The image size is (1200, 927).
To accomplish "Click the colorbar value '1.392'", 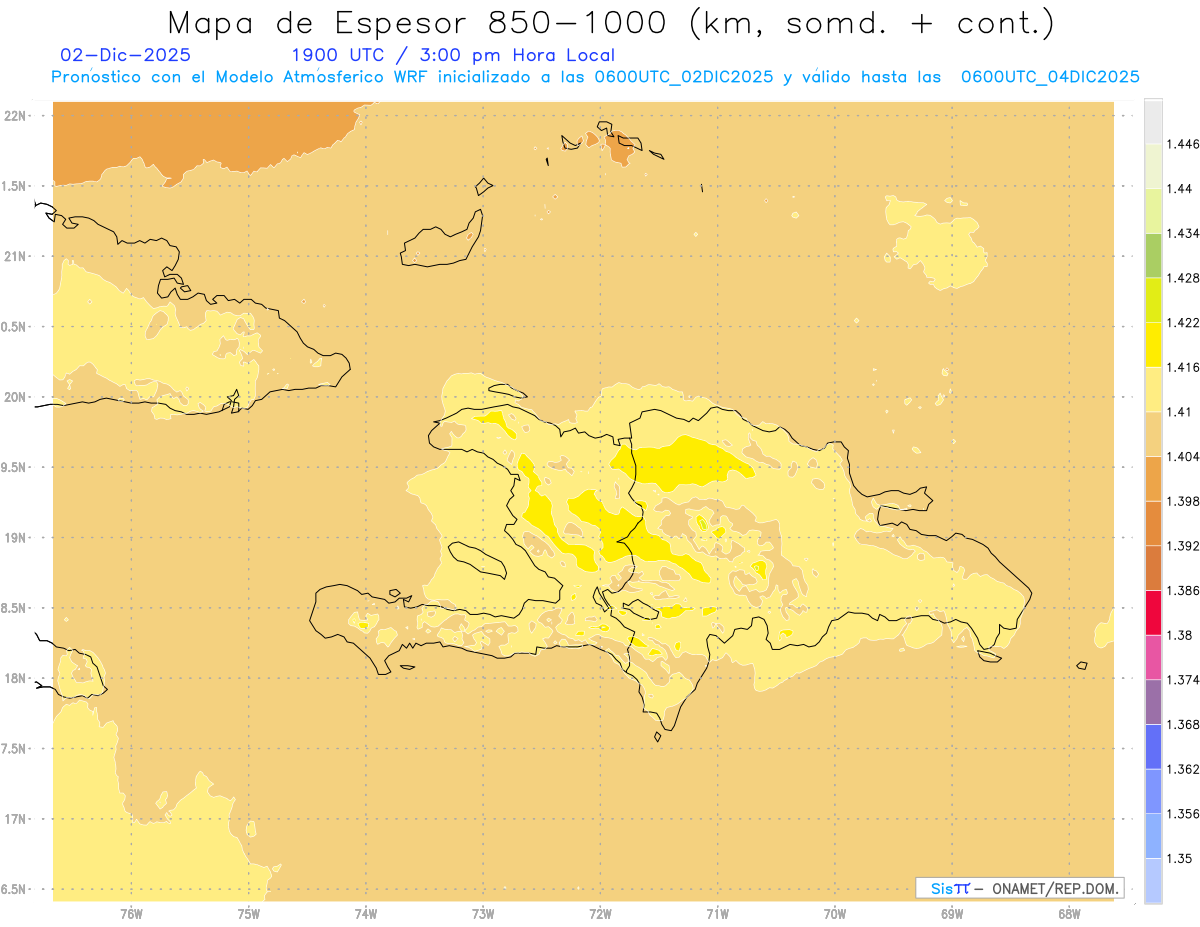I will click(1182, 546).
